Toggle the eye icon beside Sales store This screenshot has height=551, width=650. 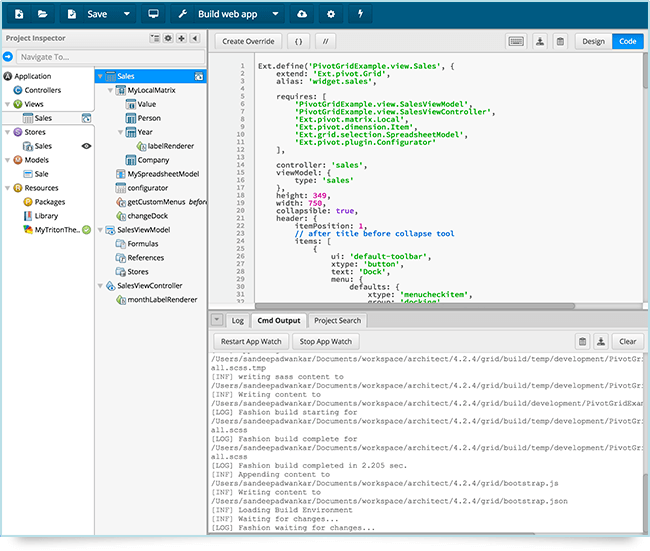(x=86, y=146)
